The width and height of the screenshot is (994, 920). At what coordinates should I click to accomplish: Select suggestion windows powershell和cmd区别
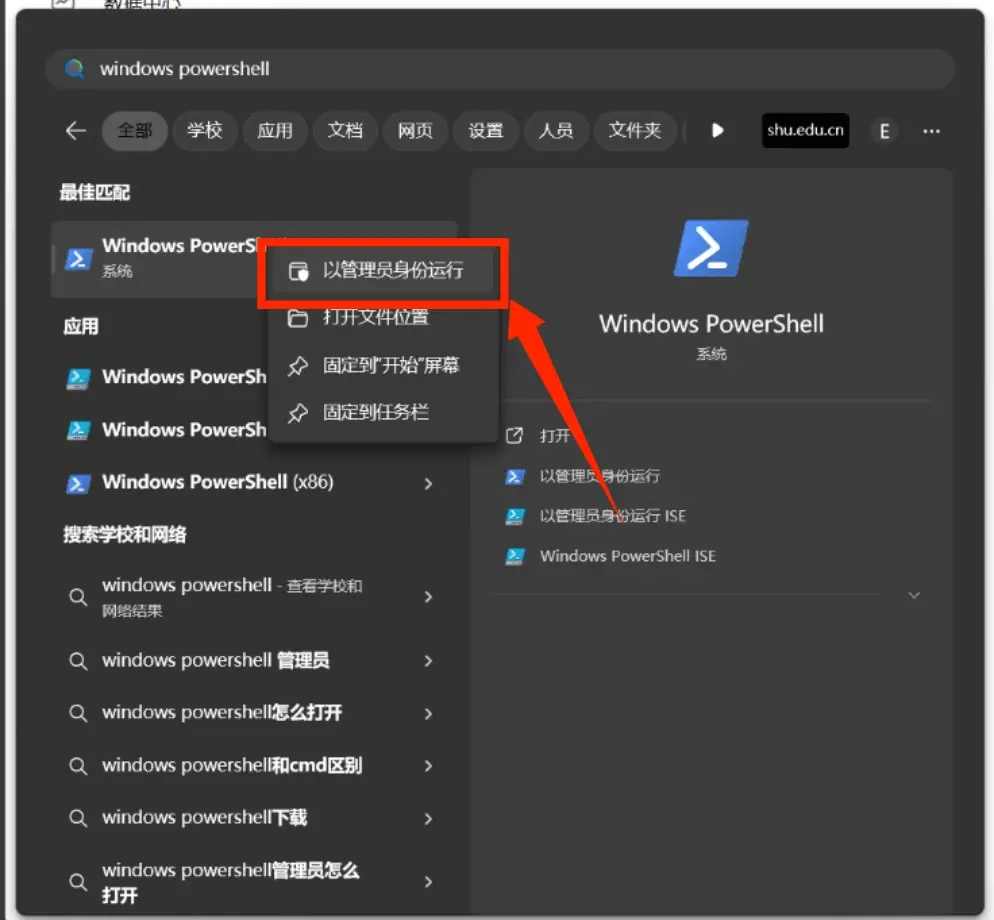pos(254,766)
